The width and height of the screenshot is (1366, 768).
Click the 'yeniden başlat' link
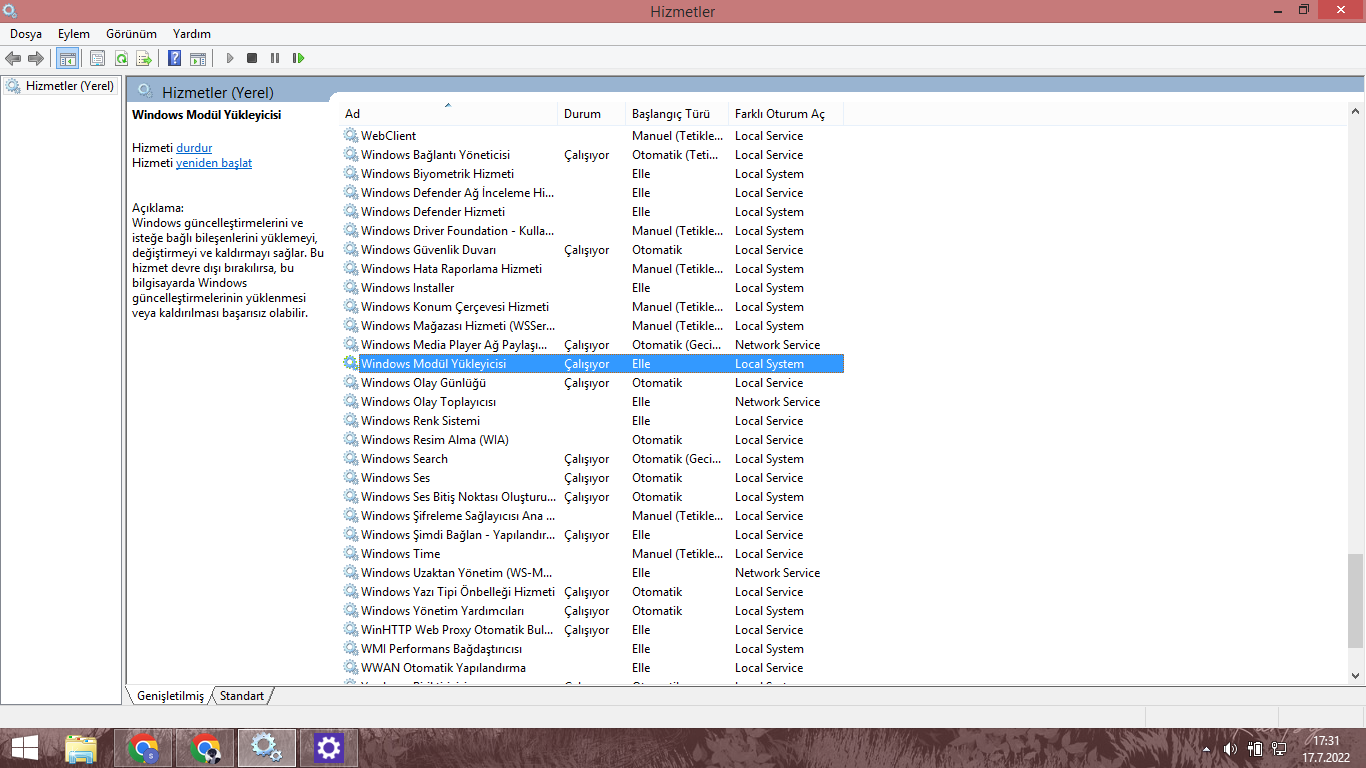[214, 163]
